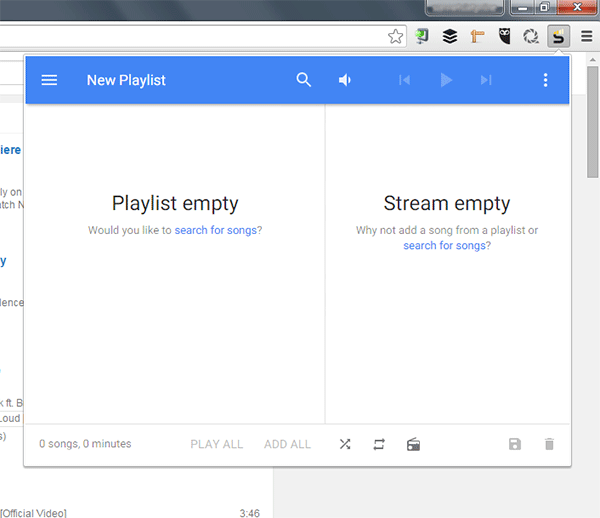This screenshot has width=600, height=518.
Task: Click the save stream floppy disk icon
Action: coord(515,444)
